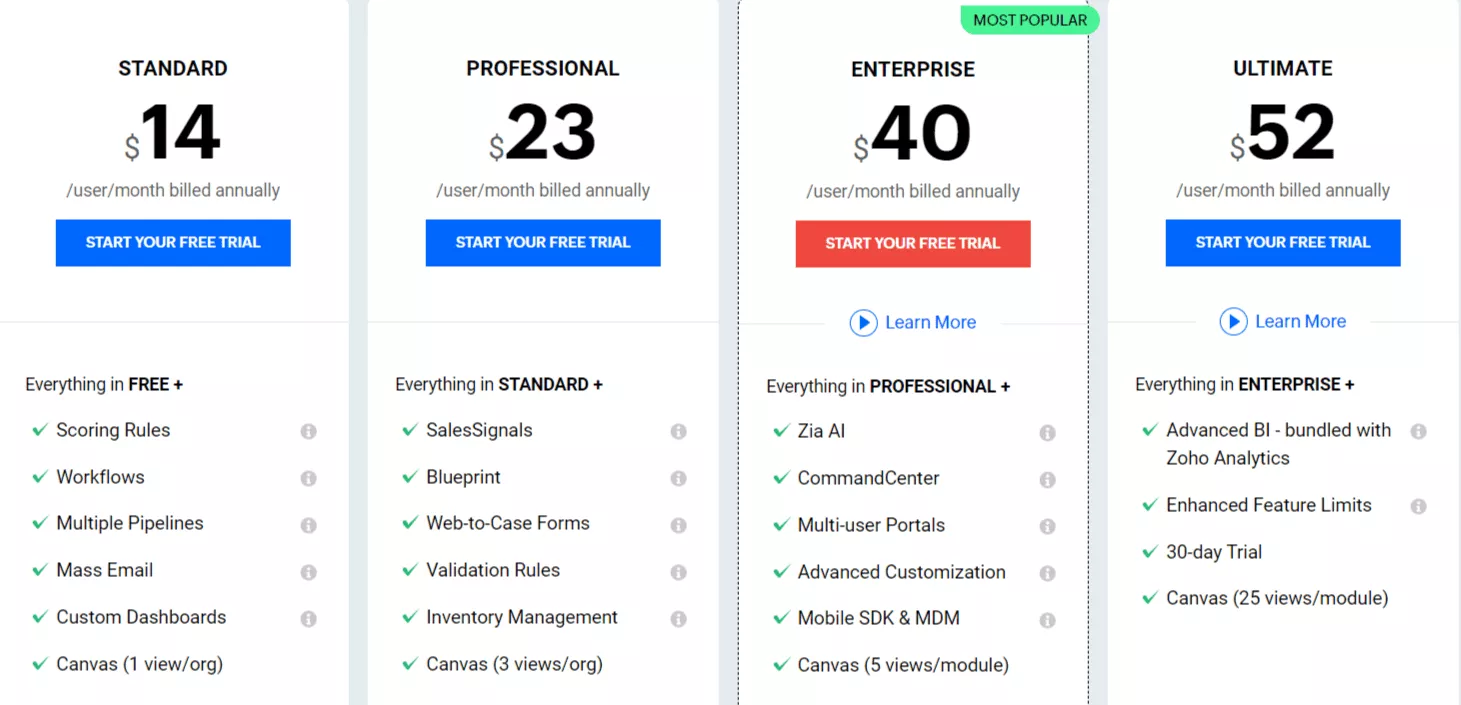1461x705 pixels.
Task: Show info tooltip for Blueprint
Action: point(679,478)
